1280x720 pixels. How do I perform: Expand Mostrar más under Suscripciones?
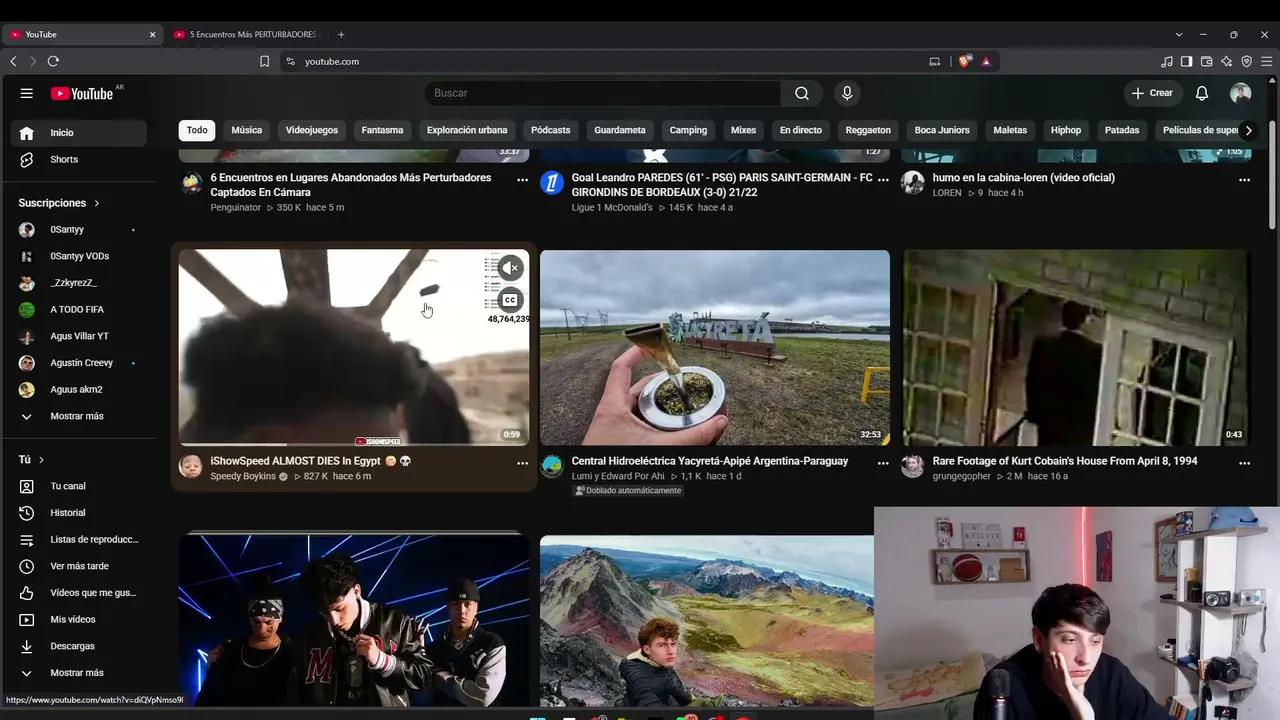tap(78, 416)
